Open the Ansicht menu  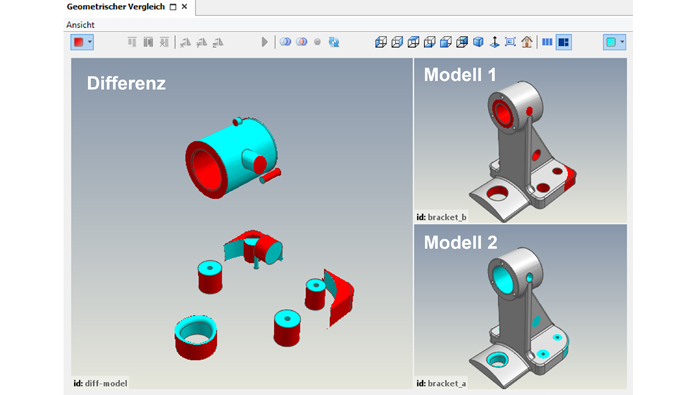click(x=80, y=25)
